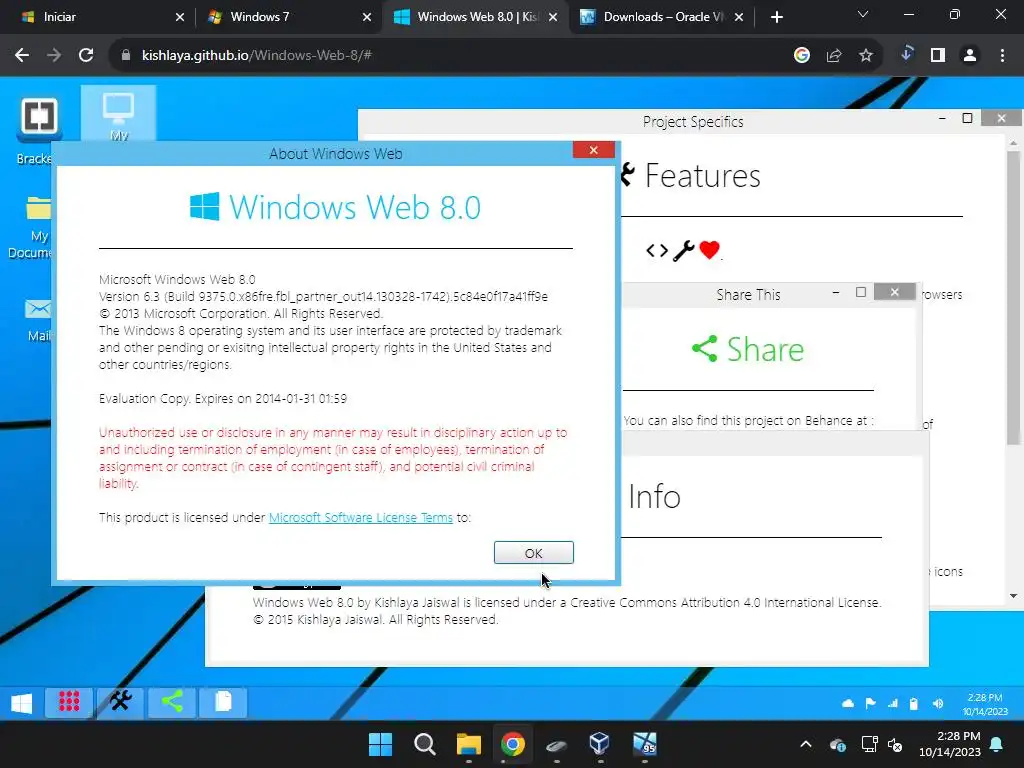Maximize the Project Specifics window
Viewport: 1024px width, 768px height.
point(967,118)
